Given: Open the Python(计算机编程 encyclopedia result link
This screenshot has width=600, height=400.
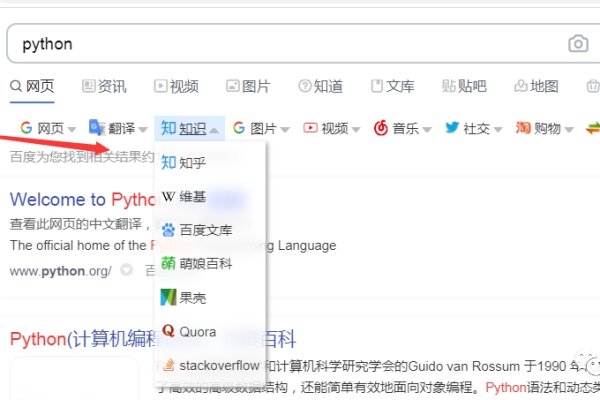Looking at the screenshot, I should point(83,339).
